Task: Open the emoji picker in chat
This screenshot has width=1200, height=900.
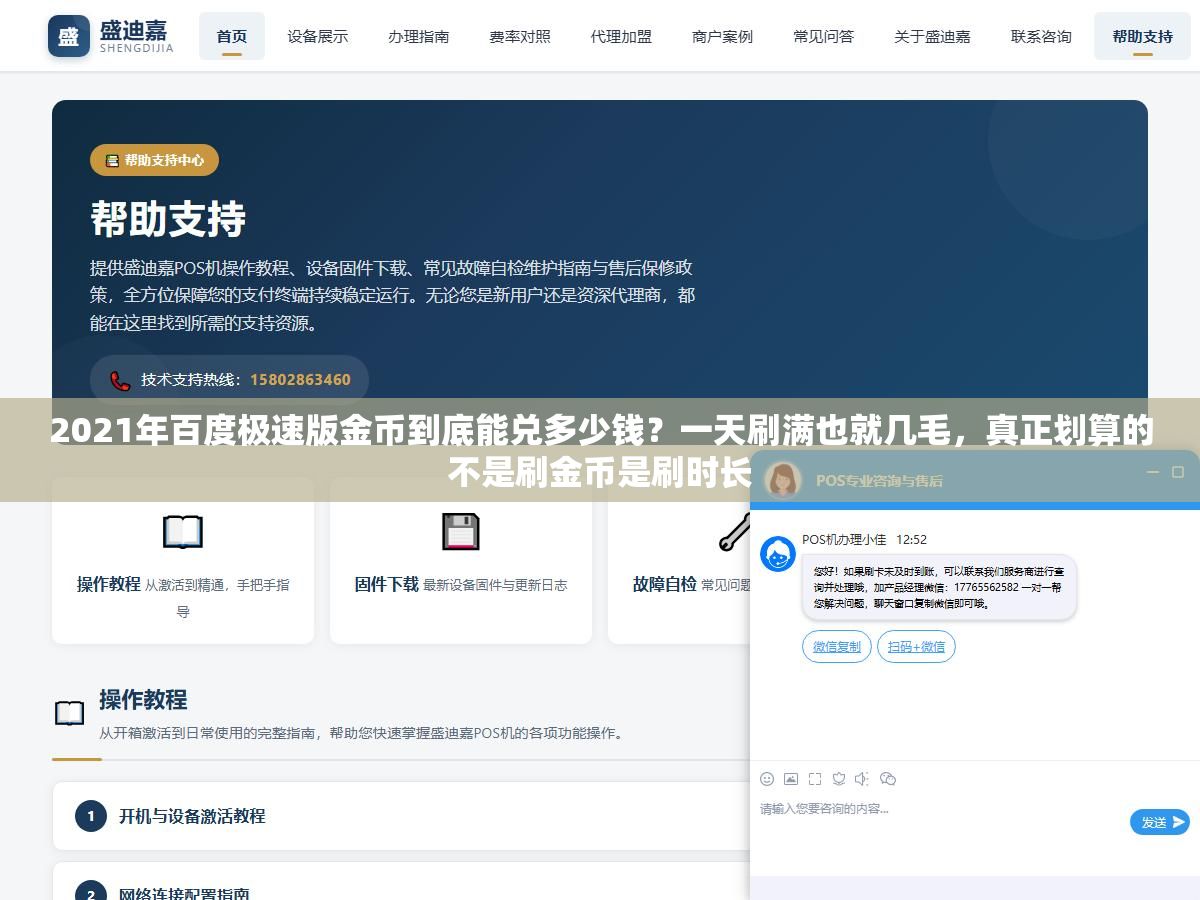Action: 767,779
